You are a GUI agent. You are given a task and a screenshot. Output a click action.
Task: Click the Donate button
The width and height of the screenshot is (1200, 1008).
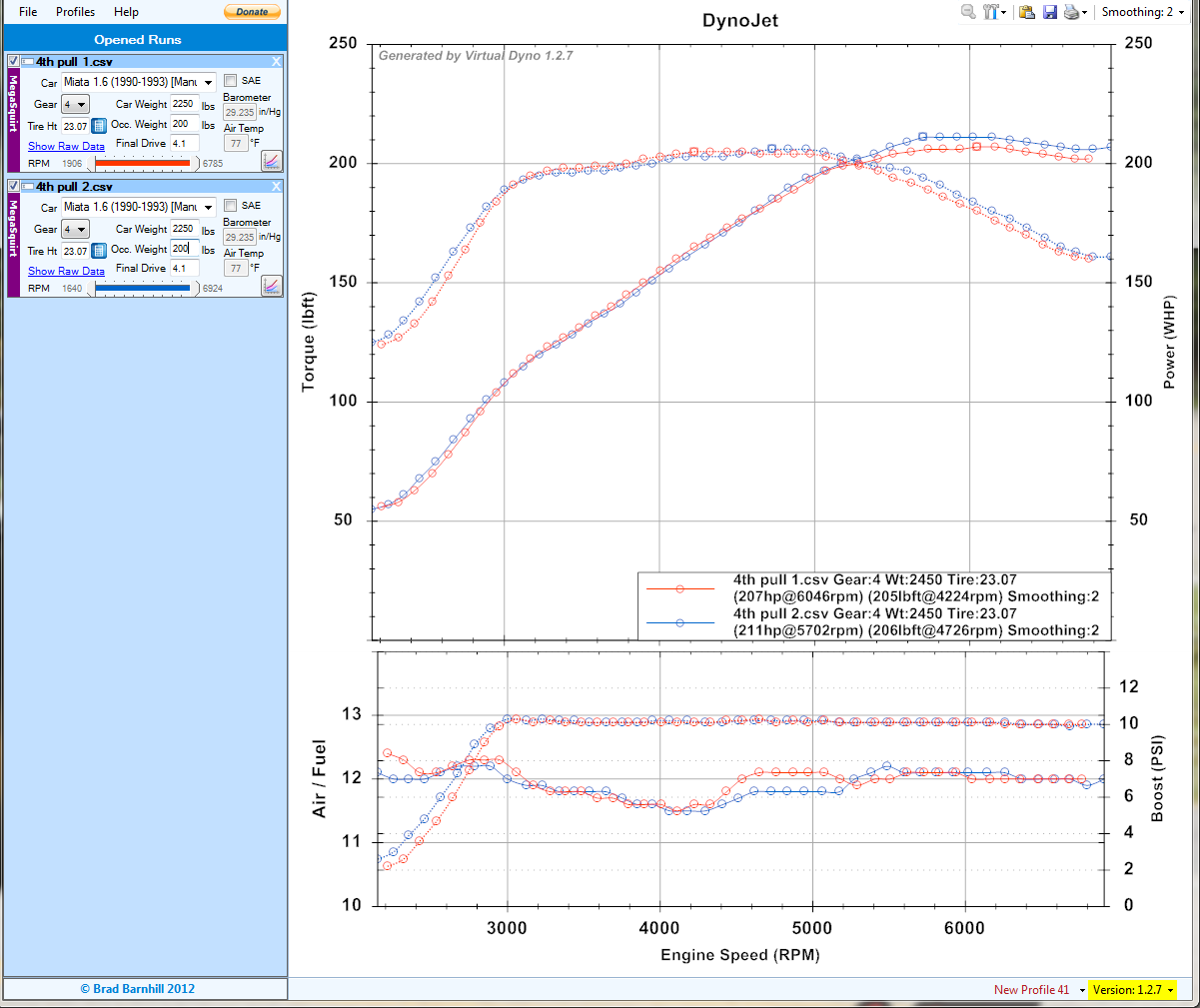pos(252,12)
